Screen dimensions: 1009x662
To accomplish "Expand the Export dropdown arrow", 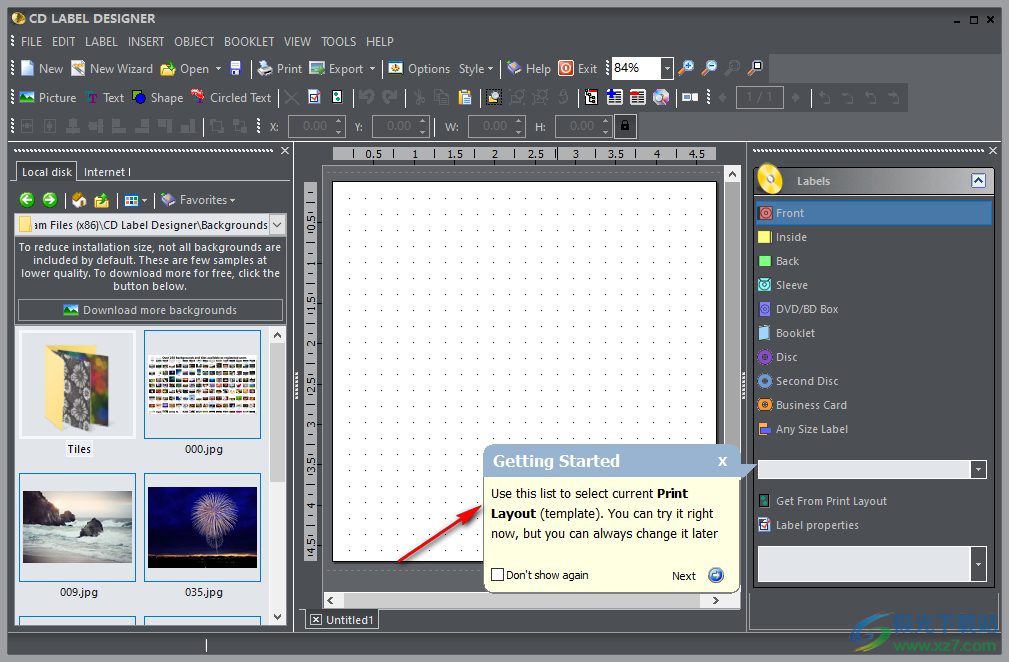I will (372, 68).
